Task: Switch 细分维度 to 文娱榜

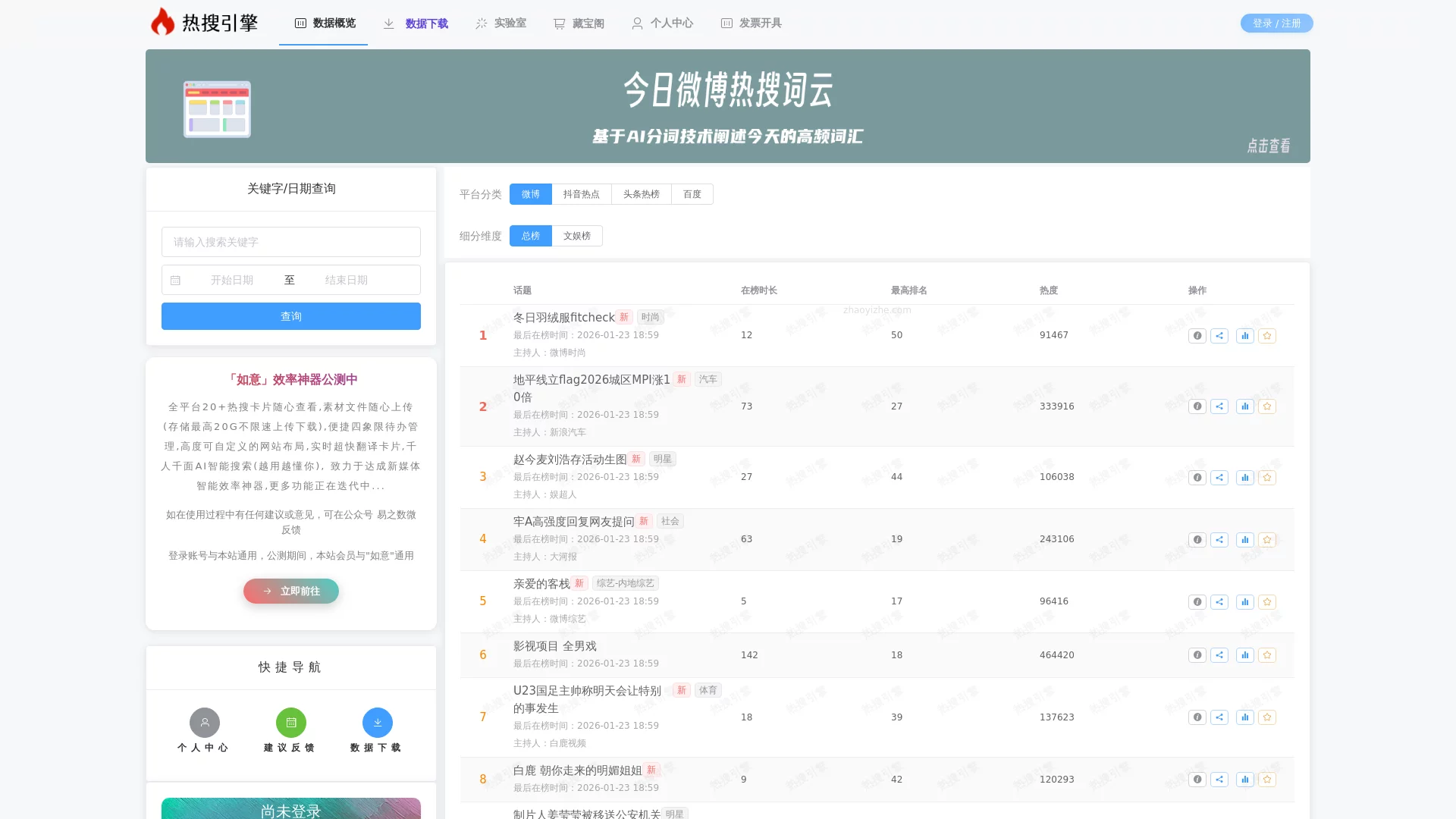Action: click(x=576, y=236)
